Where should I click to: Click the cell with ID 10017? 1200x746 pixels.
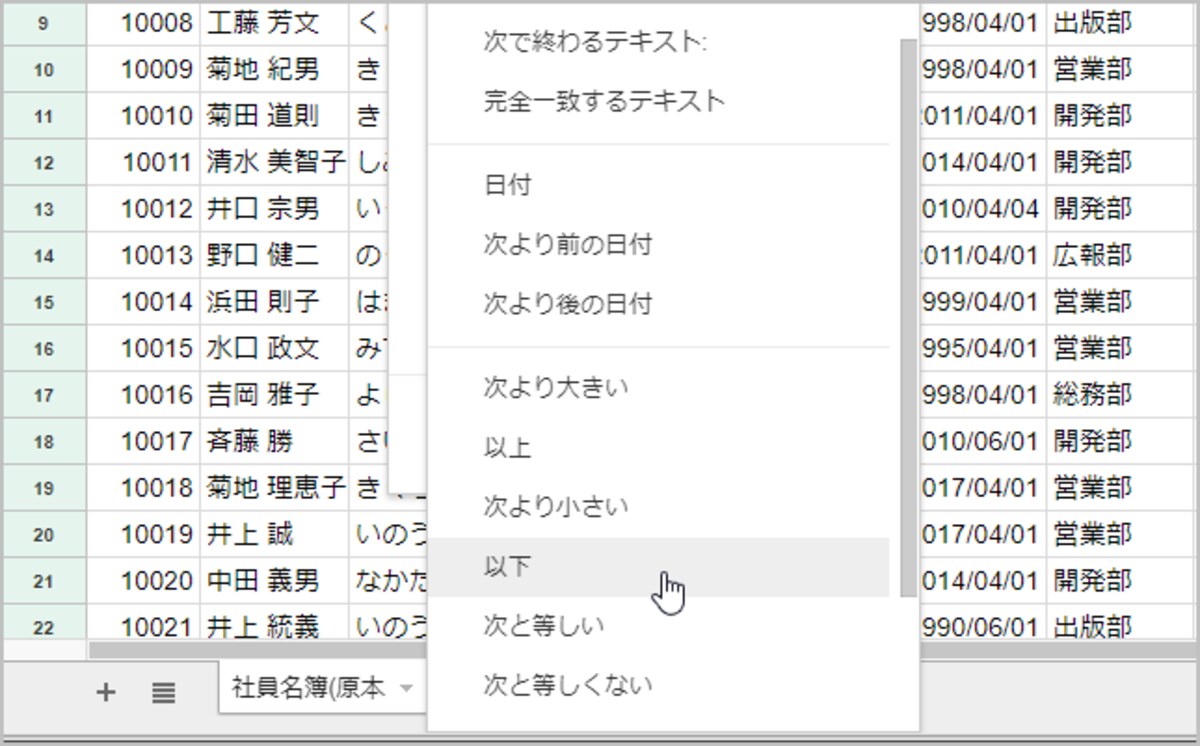point(143,441)
